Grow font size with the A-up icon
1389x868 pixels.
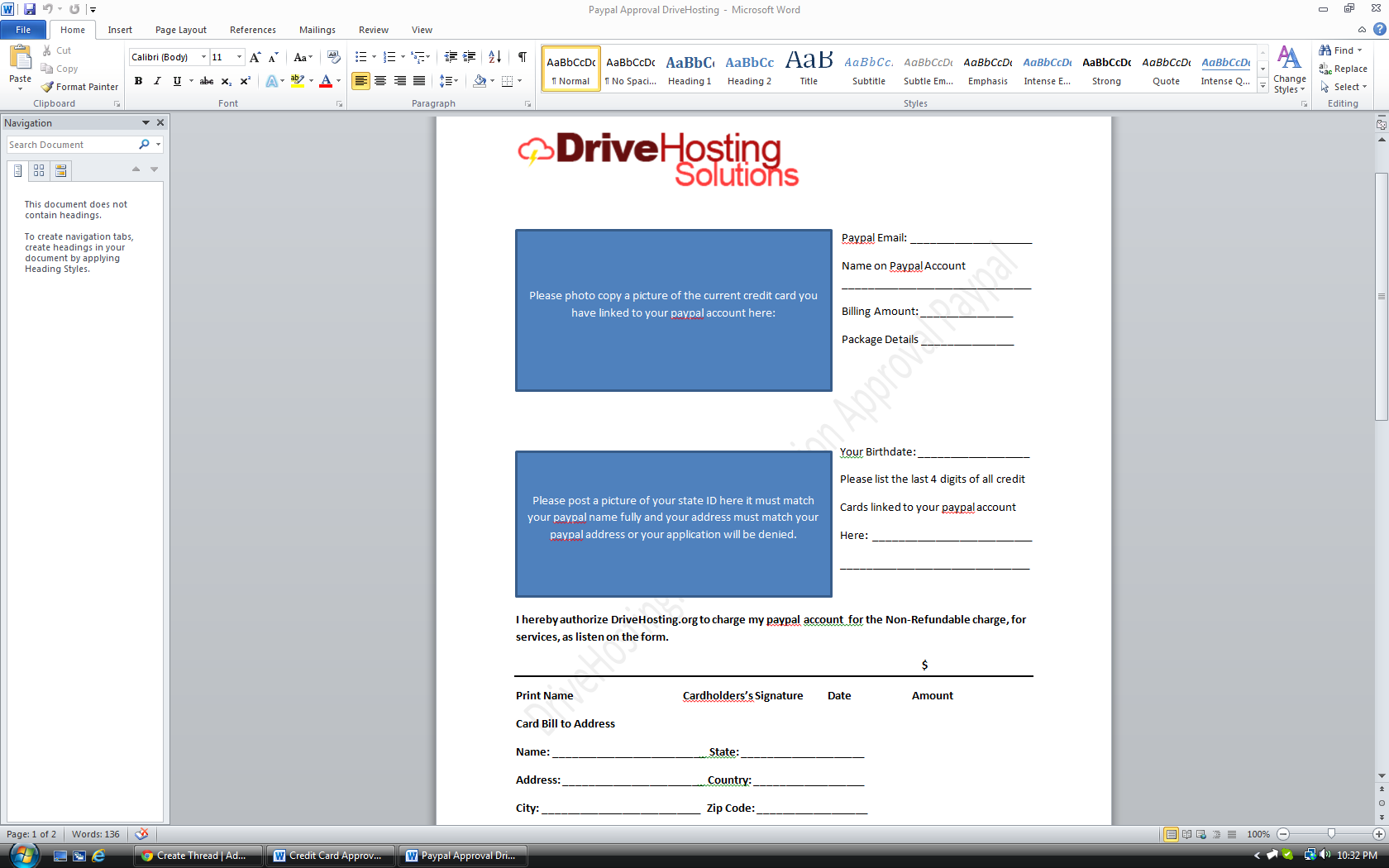(x=255, y=57)
